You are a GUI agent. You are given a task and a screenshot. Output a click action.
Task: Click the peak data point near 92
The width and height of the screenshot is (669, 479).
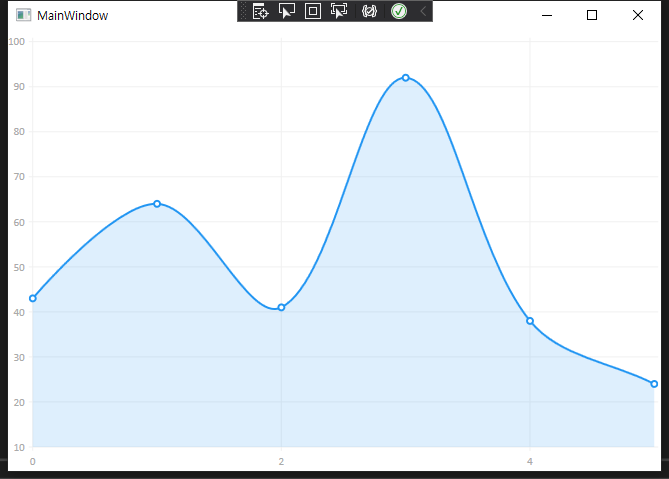406,78
